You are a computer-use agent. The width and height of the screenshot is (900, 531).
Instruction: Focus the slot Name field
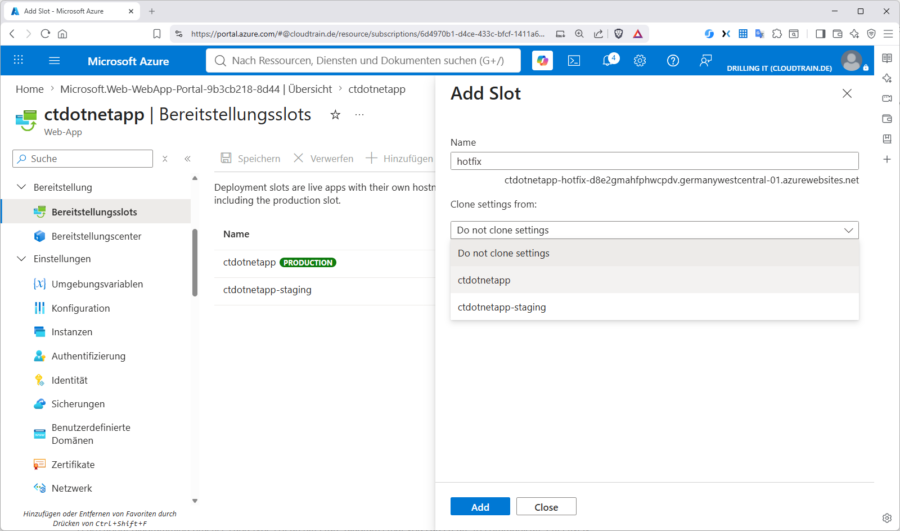[x=654, y=161]
